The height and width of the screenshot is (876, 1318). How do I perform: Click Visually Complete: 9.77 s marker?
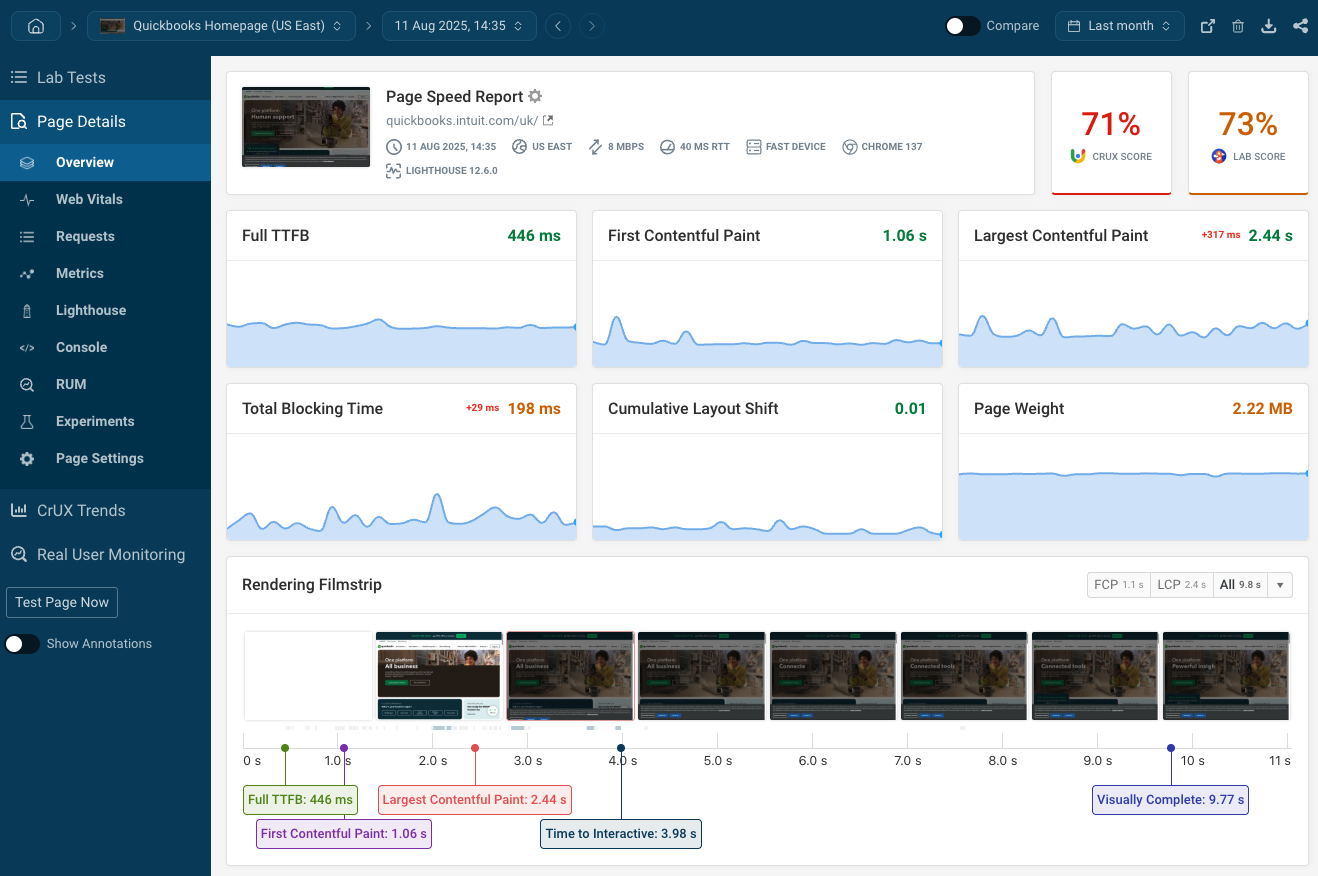[x=1170, y=799]
